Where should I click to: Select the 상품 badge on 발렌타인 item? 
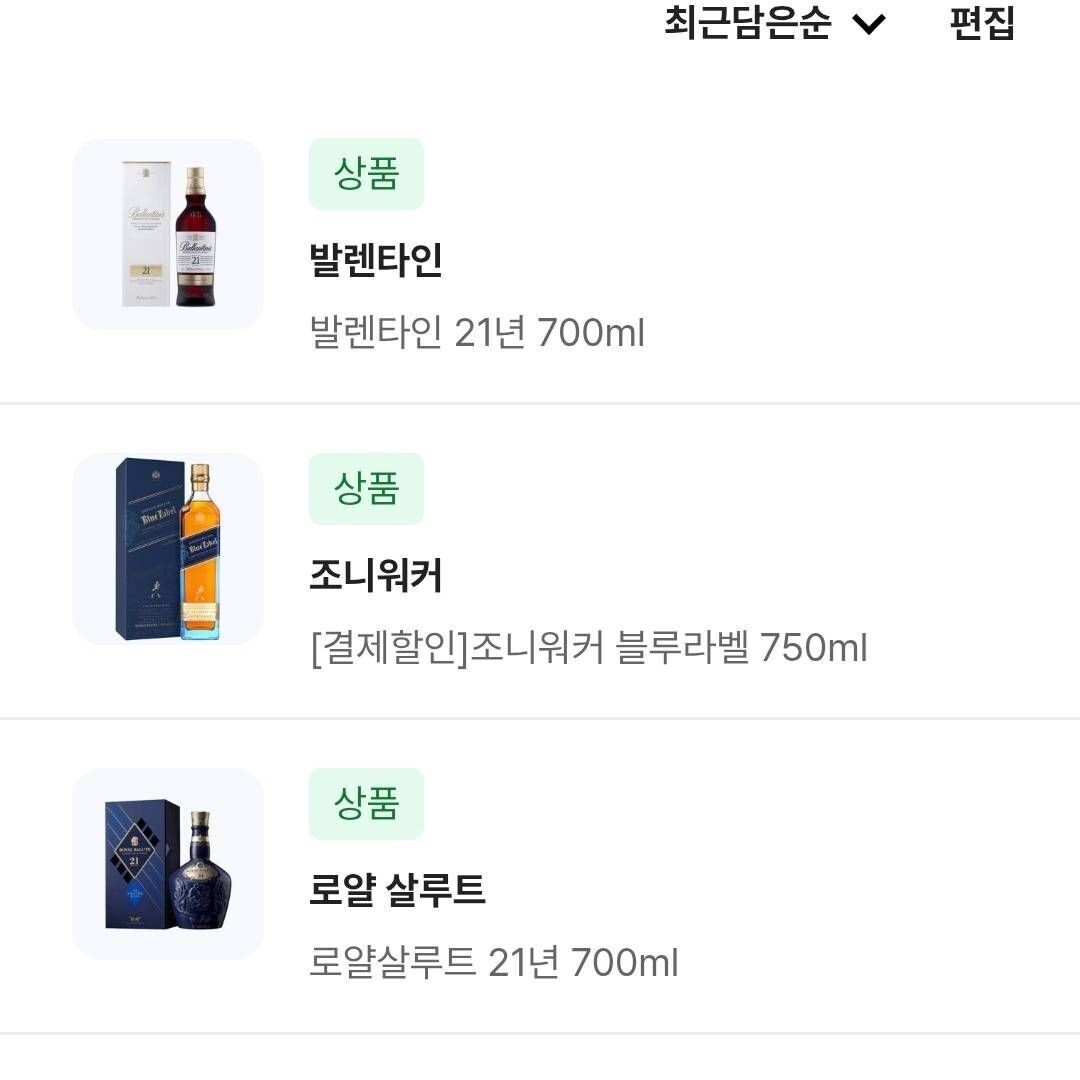point(366,174)
